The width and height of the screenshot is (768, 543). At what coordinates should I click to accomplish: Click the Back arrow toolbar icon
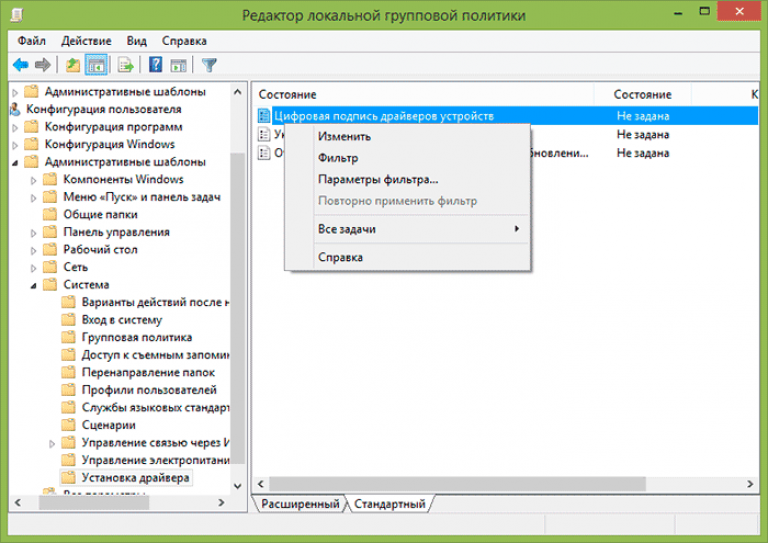pyautogui.click(x=20, y=65)
